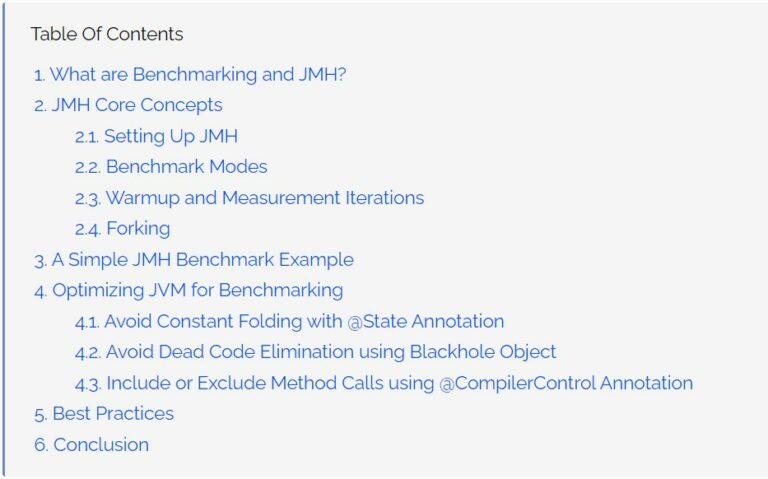The width and height of the screenshot is (768, 479).
Task: Open 'What are Benchmarking and JMH?' link
Action: coord(190,74)
